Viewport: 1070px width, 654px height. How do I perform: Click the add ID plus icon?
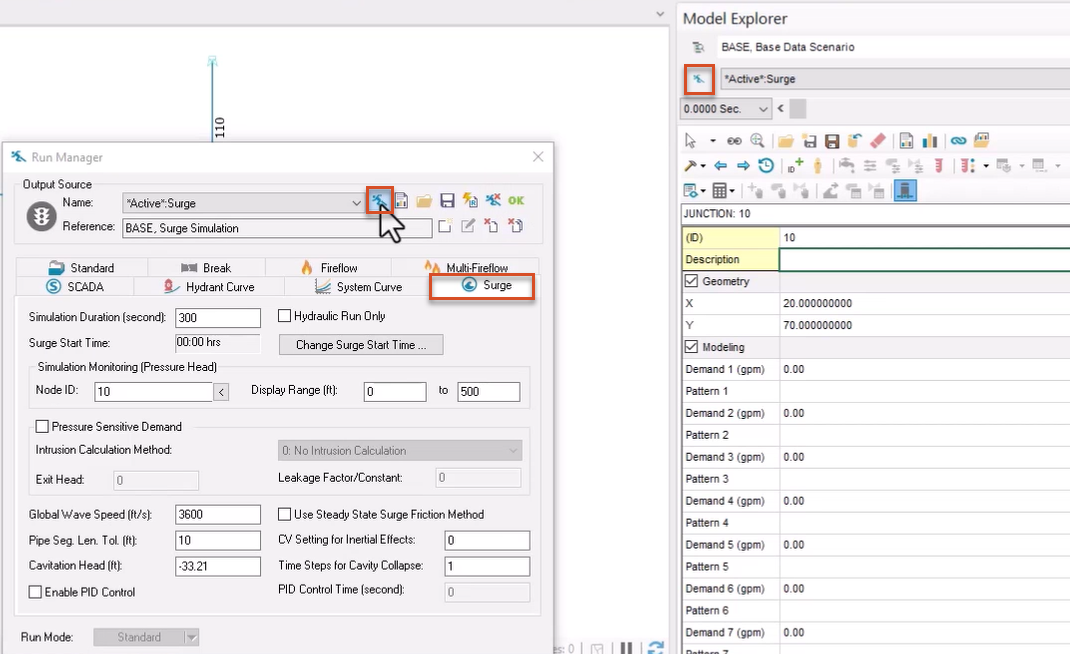(x=795, y=166)
